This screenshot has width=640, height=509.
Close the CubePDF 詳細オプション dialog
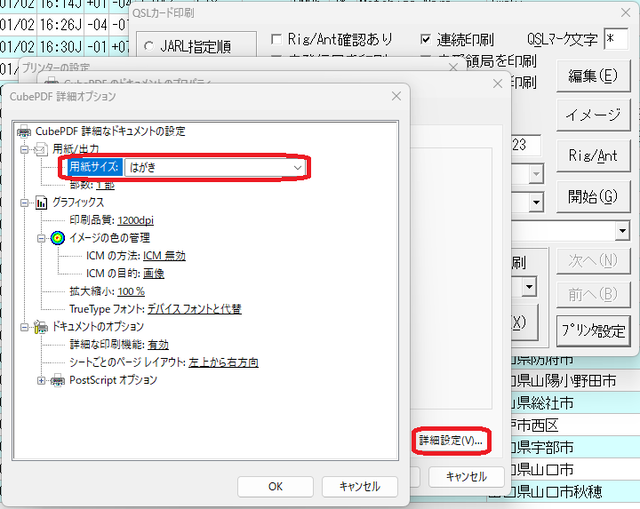click(x=396, y=96)
